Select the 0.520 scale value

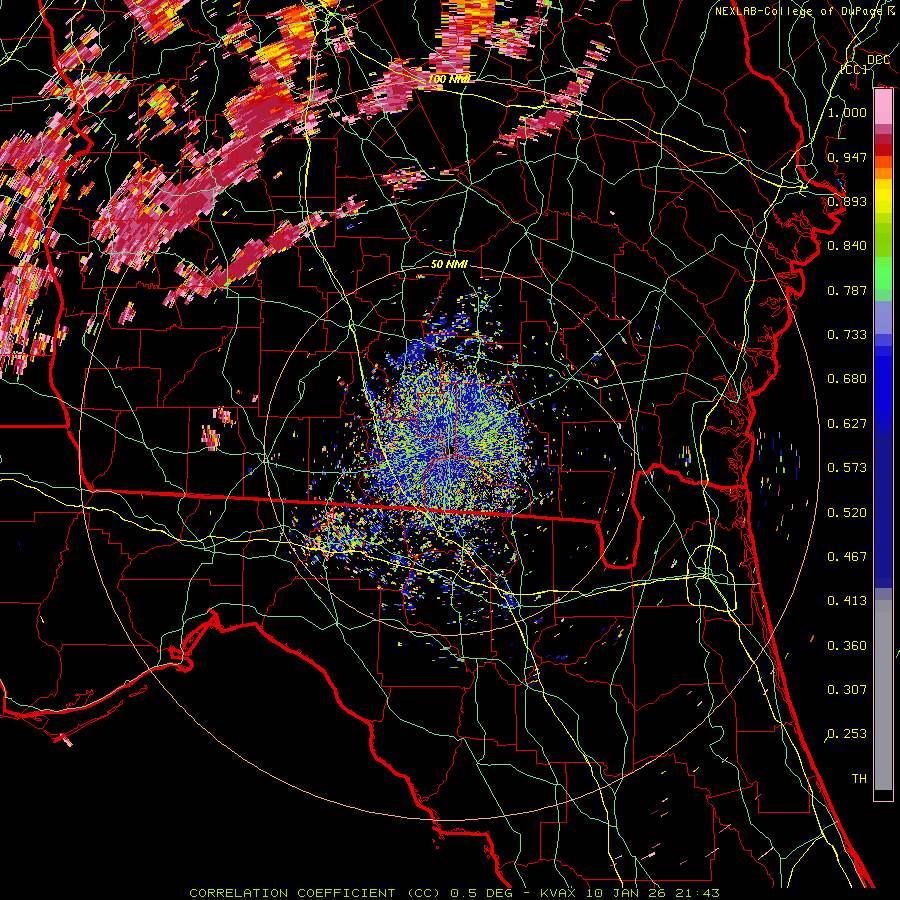[847, 513]
